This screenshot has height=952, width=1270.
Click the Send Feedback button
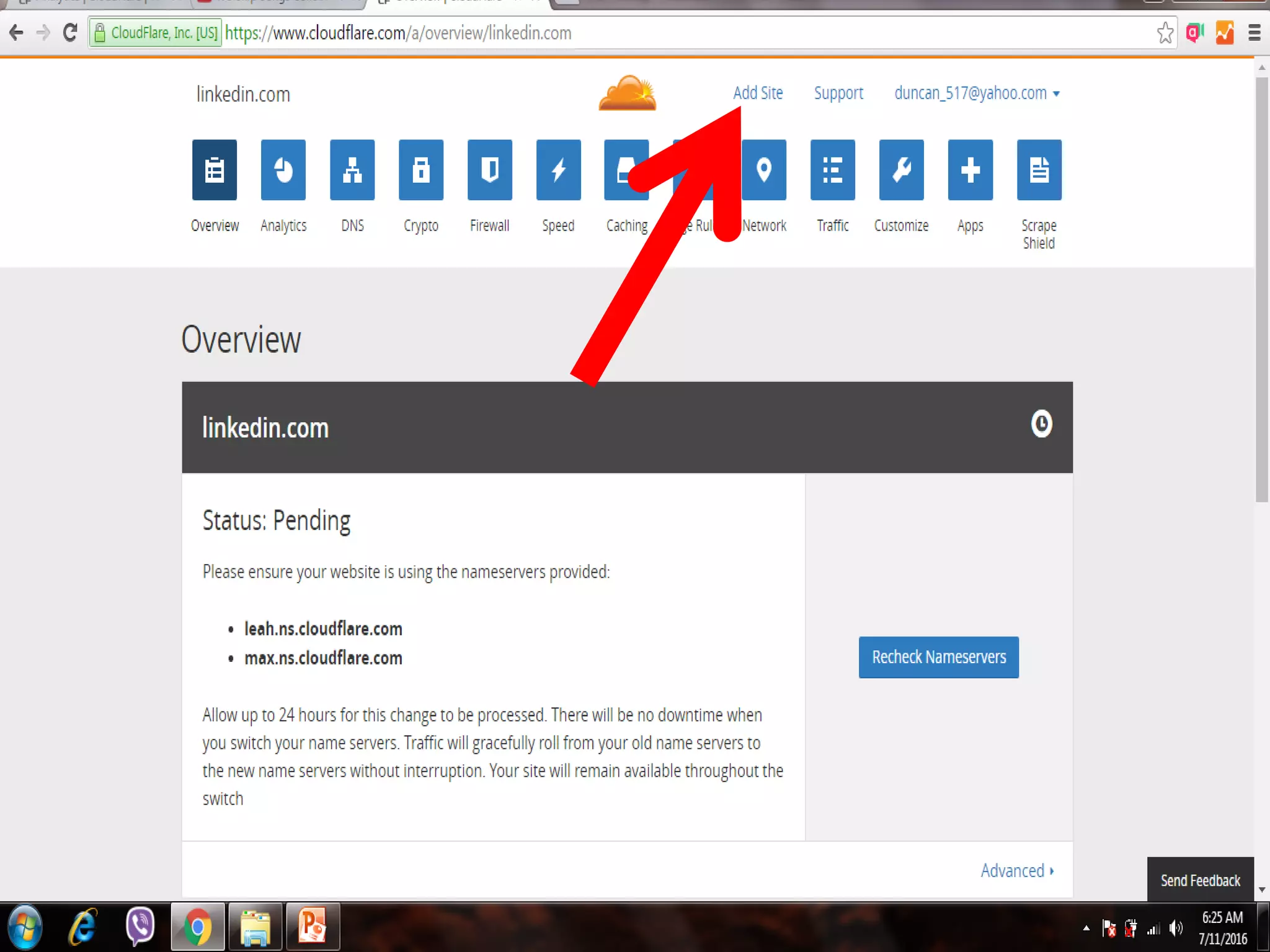[x=1200, y=880]
